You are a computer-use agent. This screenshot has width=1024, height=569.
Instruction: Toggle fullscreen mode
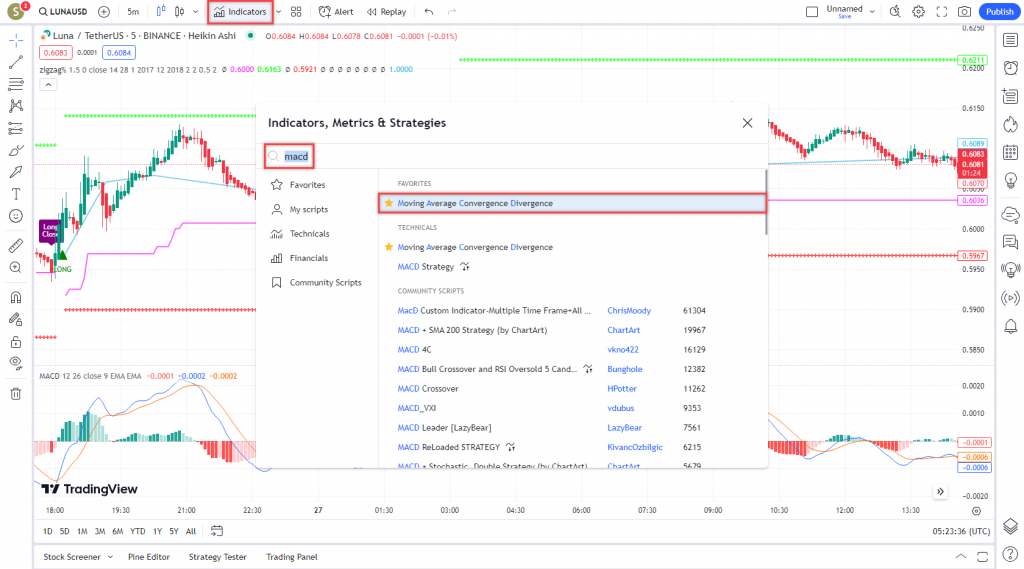point(942,12)
